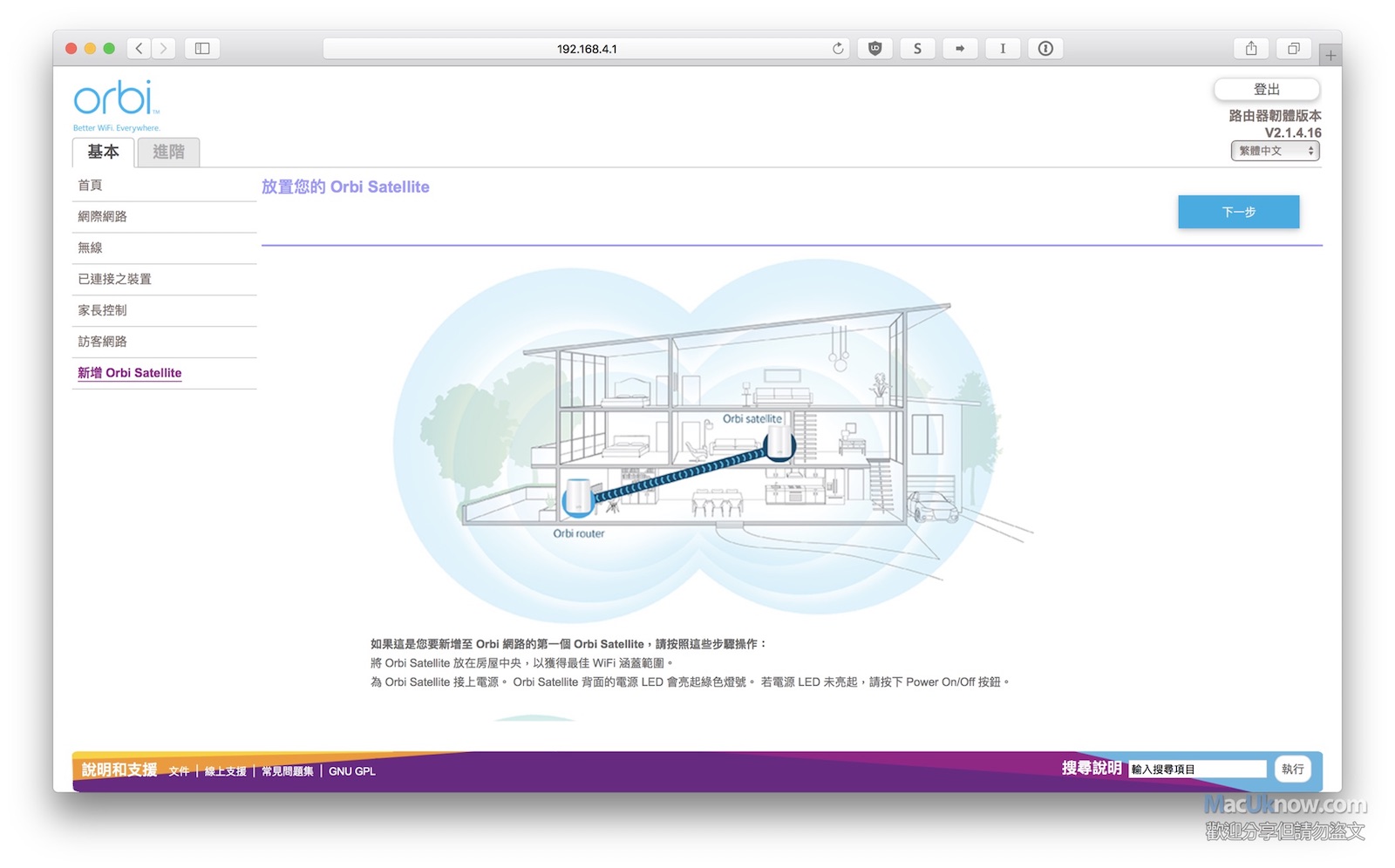Add a new tab with plus button
This screenshot has width=1395, height=868.
(x=1330, y=56)
